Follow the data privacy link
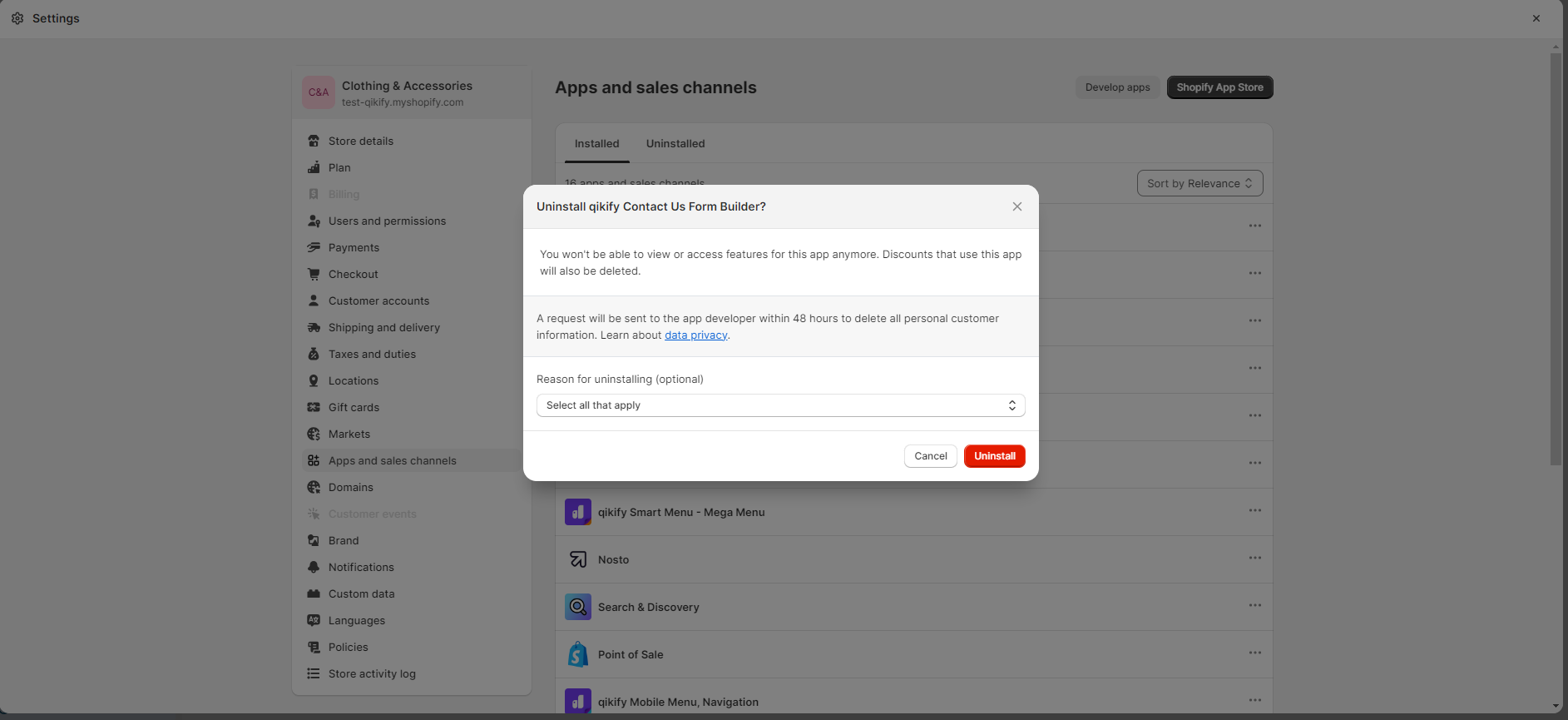Screen dimensions: 1568x720 696,335
